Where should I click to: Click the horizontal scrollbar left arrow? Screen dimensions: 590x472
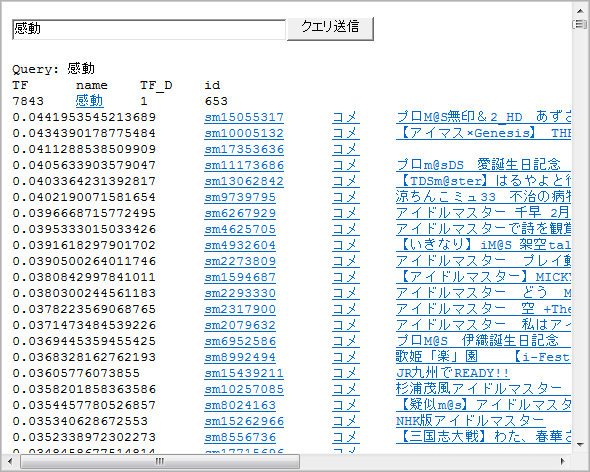[10, 461]
